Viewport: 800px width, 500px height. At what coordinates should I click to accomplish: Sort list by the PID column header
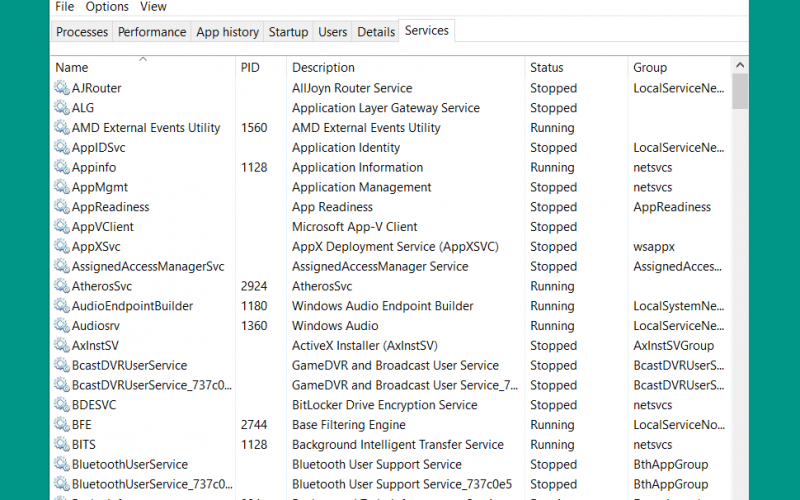tap(261, 67)
